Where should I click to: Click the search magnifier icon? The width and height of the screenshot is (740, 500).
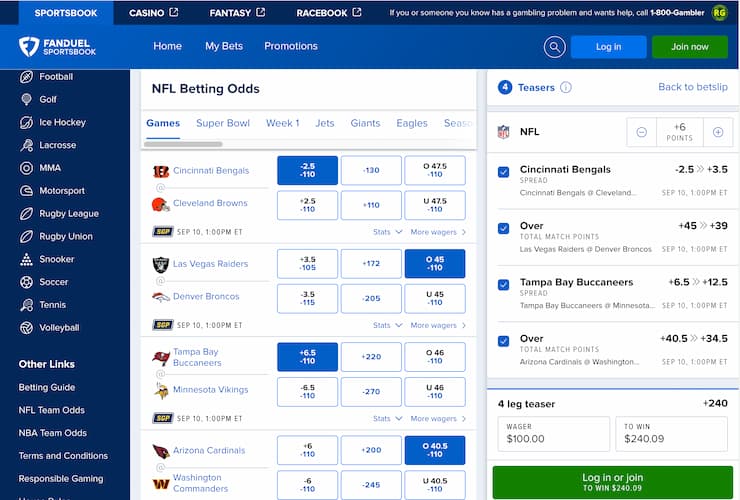point(555,47)
